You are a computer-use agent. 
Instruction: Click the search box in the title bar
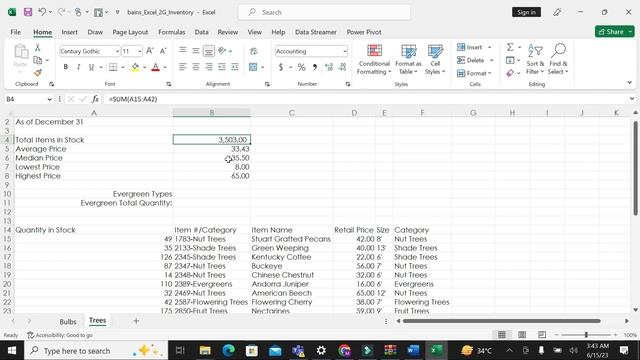pyautogui.click(x=324, y=12)
